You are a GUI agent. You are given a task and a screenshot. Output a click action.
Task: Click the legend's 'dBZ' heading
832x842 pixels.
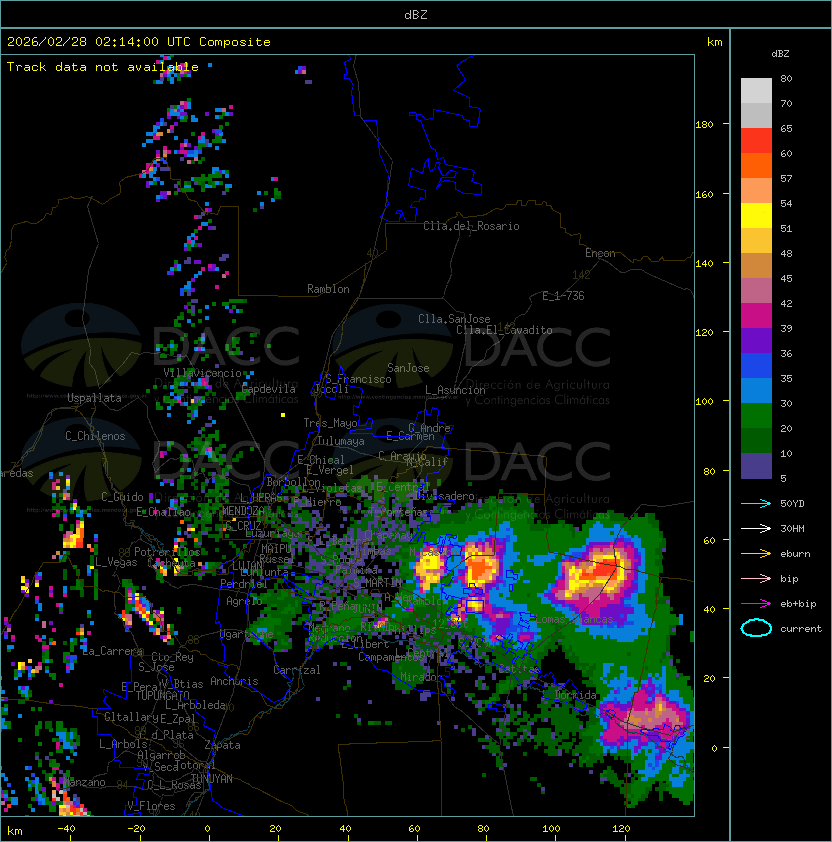tap(780, 54)
